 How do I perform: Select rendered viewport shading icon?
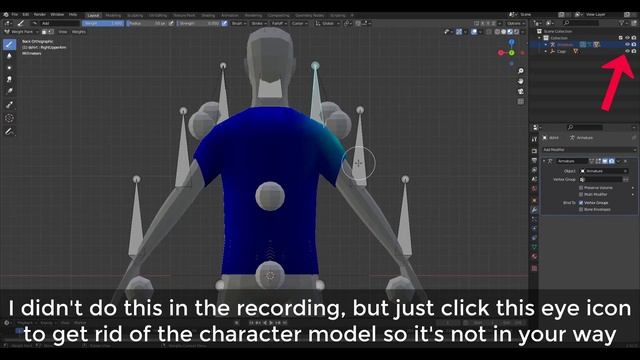click(516, 31)
